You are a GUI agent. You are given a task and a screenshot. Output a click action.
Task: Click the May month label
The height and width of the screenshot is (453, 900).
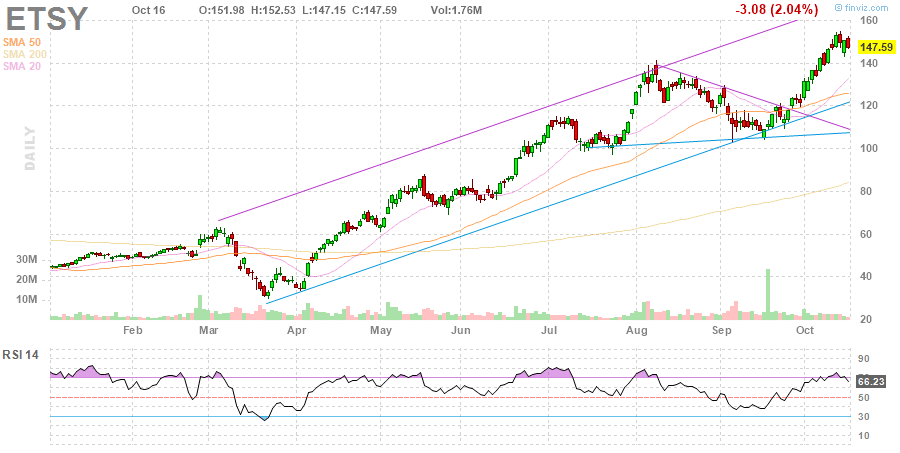pyautogui.click(x=381, y=331)
